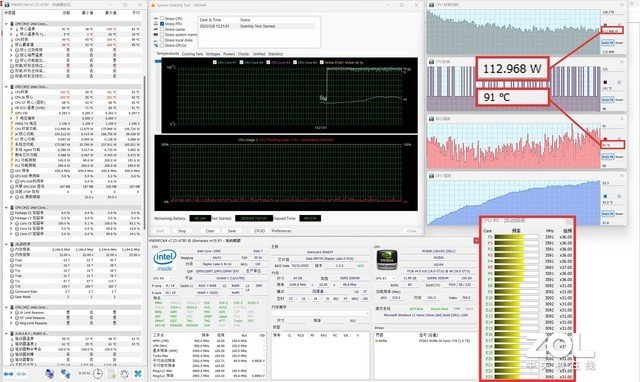Click the Unified tab
Image resolution: width=640 pixels, height=382 pixels.
tap(259, 53)
